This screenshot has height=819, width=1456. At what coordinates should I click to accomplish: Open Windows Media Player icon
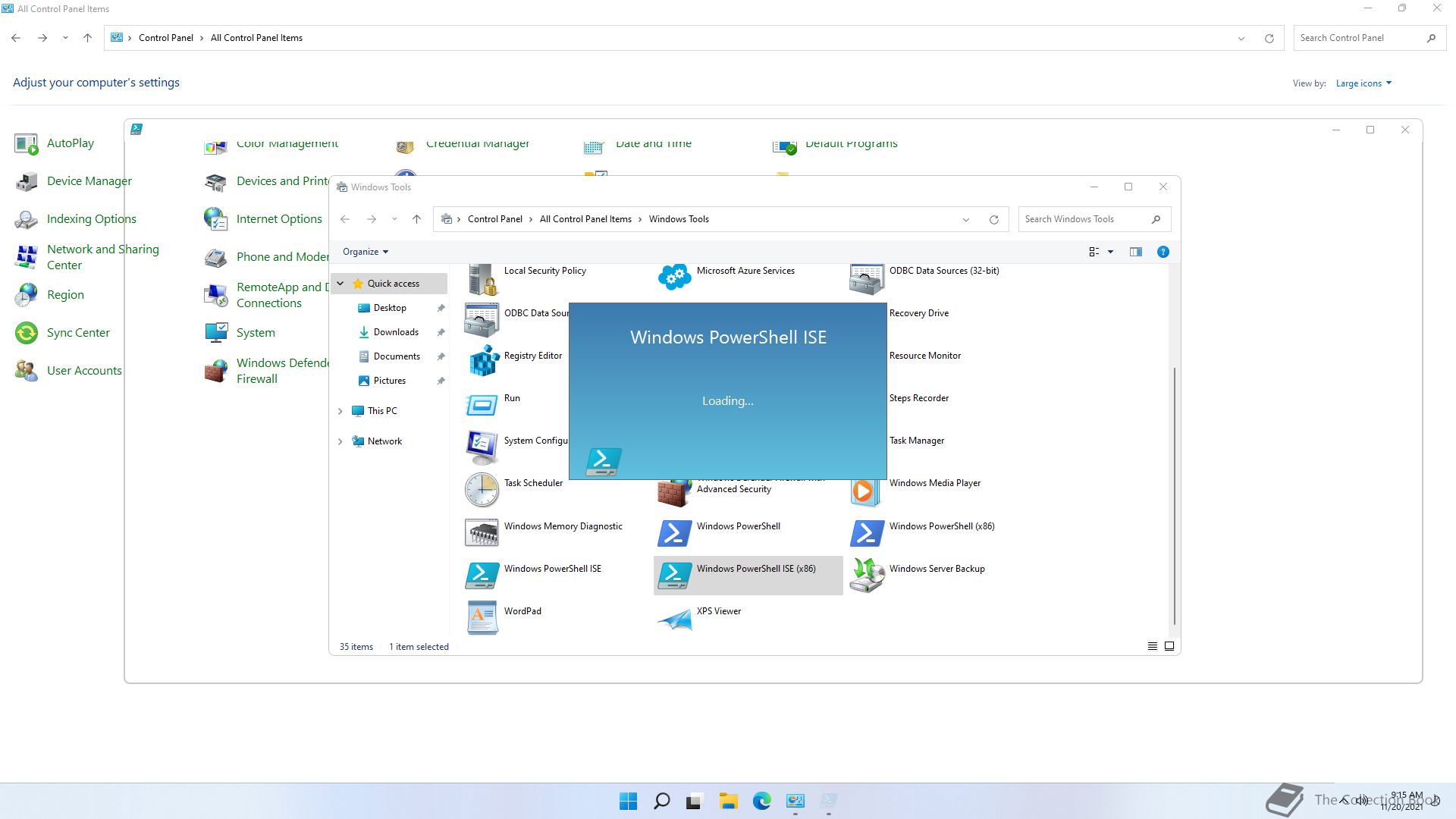pos(864,491)
